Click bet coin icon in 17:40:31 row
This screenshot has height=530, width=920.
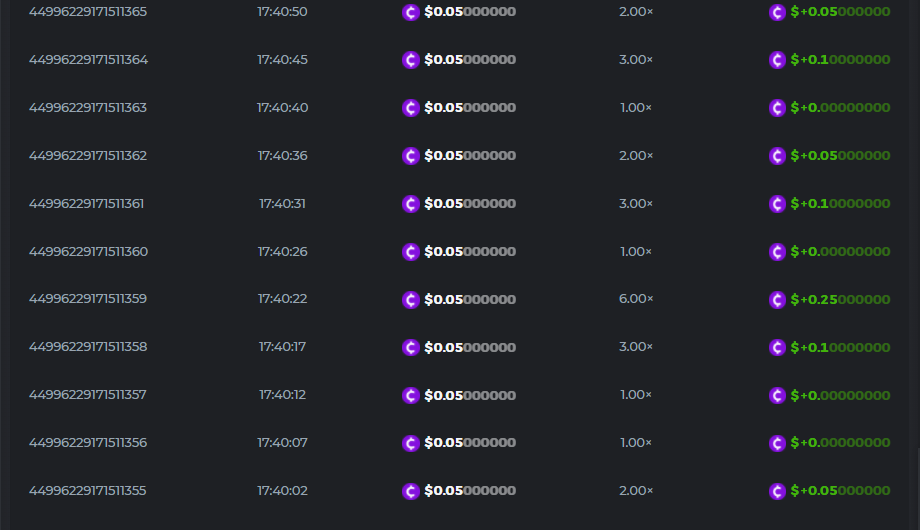[x=410, y=204]
